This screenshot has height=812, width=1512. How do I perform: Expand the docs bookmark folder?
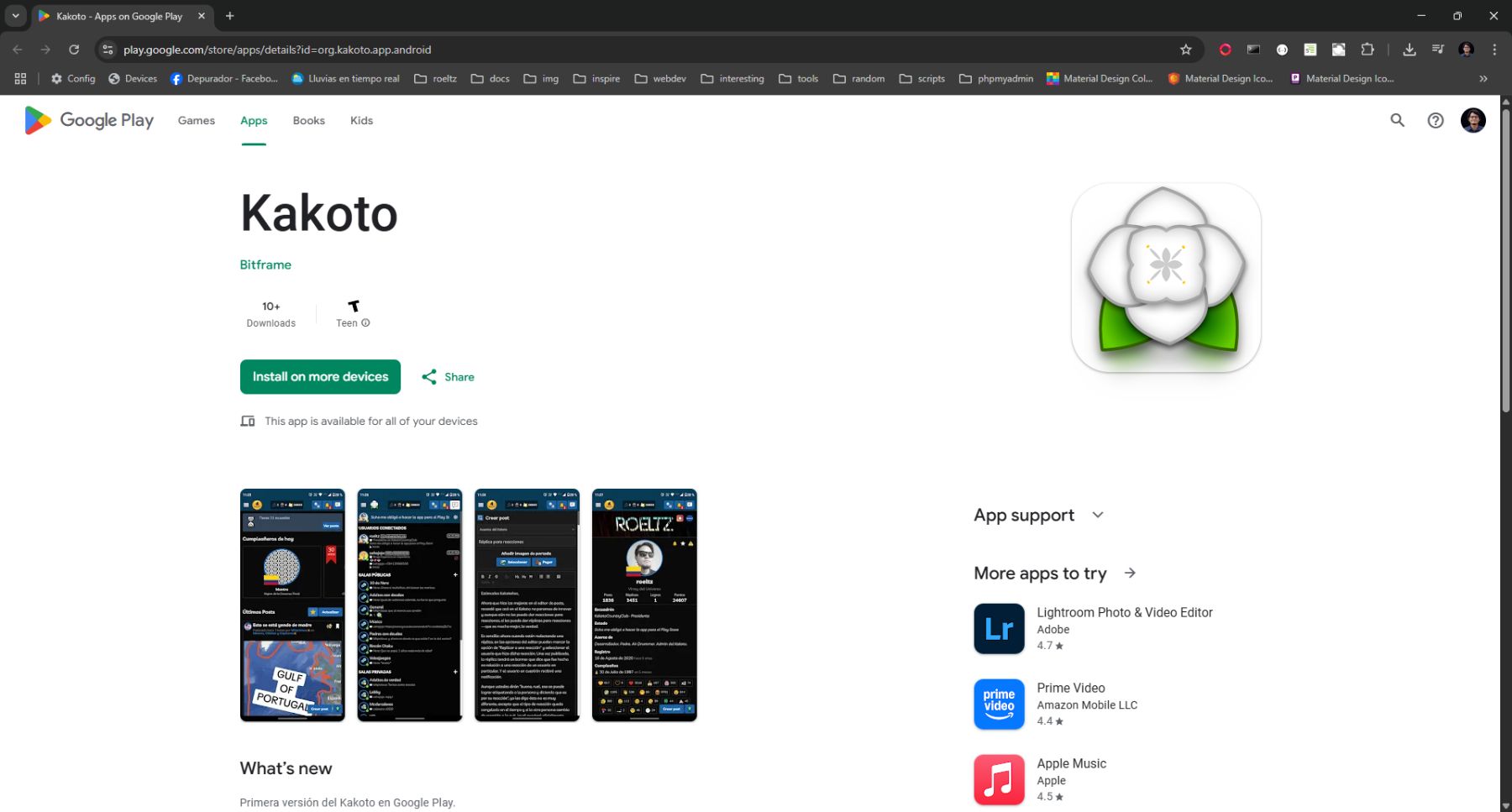(x=491, y=78)
